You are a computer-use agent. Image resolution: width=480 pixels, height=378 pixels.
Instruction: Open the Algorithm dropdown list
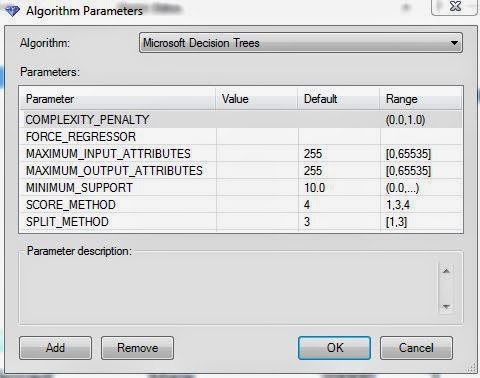[x=301, y=43]
